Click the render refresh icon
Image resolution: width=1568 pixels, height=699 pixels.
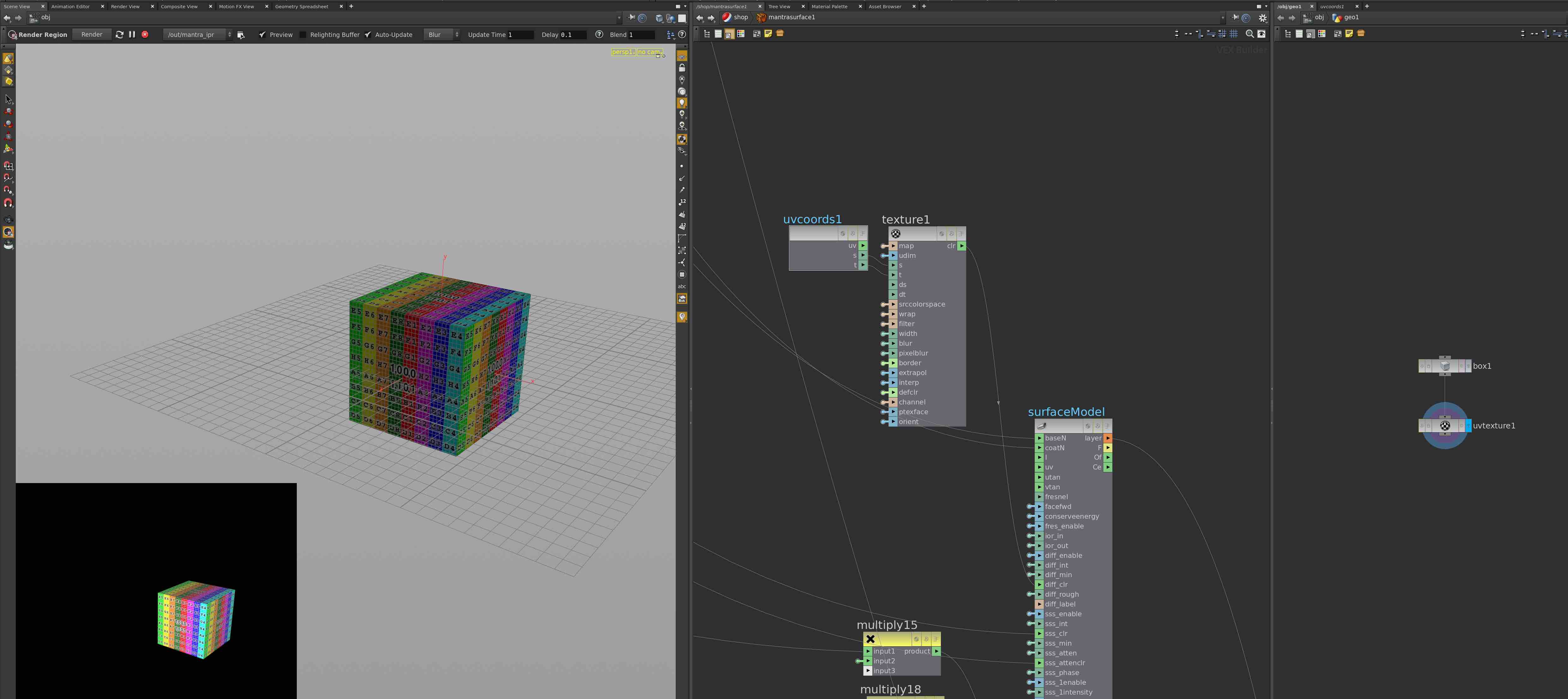(x=119, y=35)
